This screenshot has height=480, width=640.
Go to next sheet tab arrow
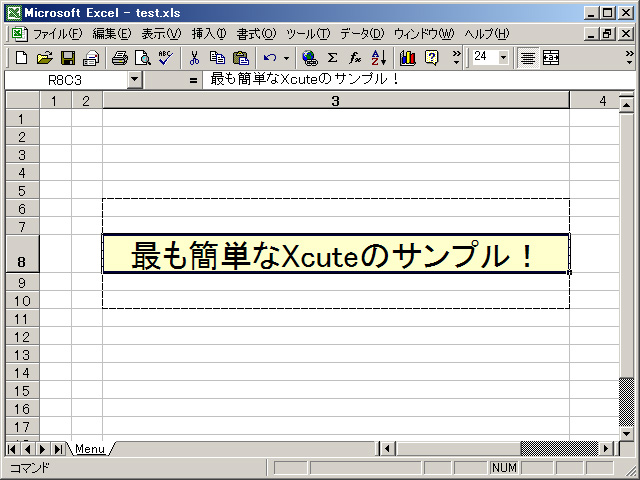tap(42, 449)
